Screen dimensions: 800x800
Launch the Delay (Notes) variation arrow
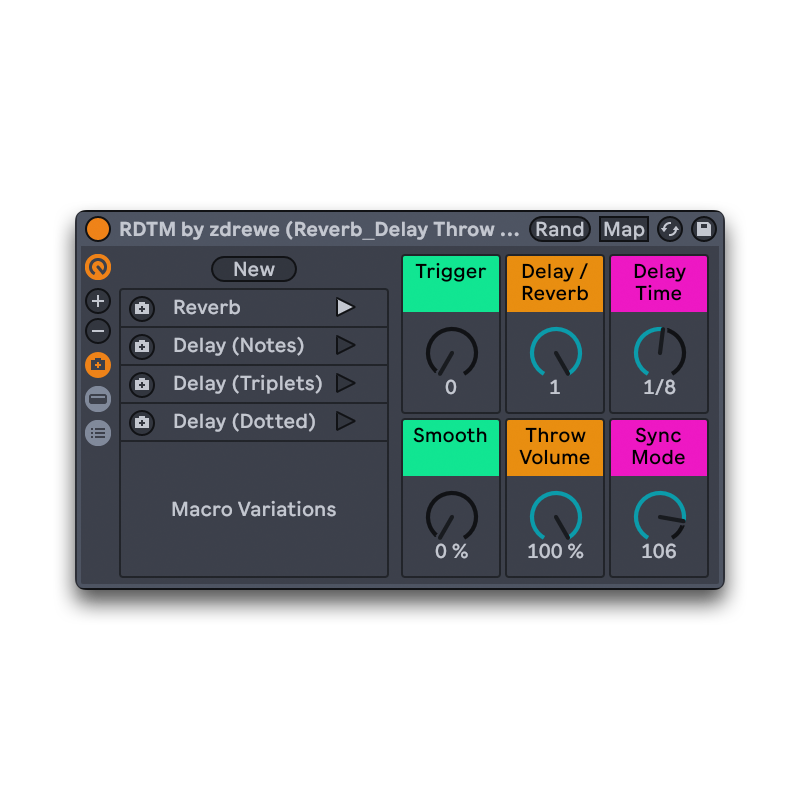click(345, 345)
